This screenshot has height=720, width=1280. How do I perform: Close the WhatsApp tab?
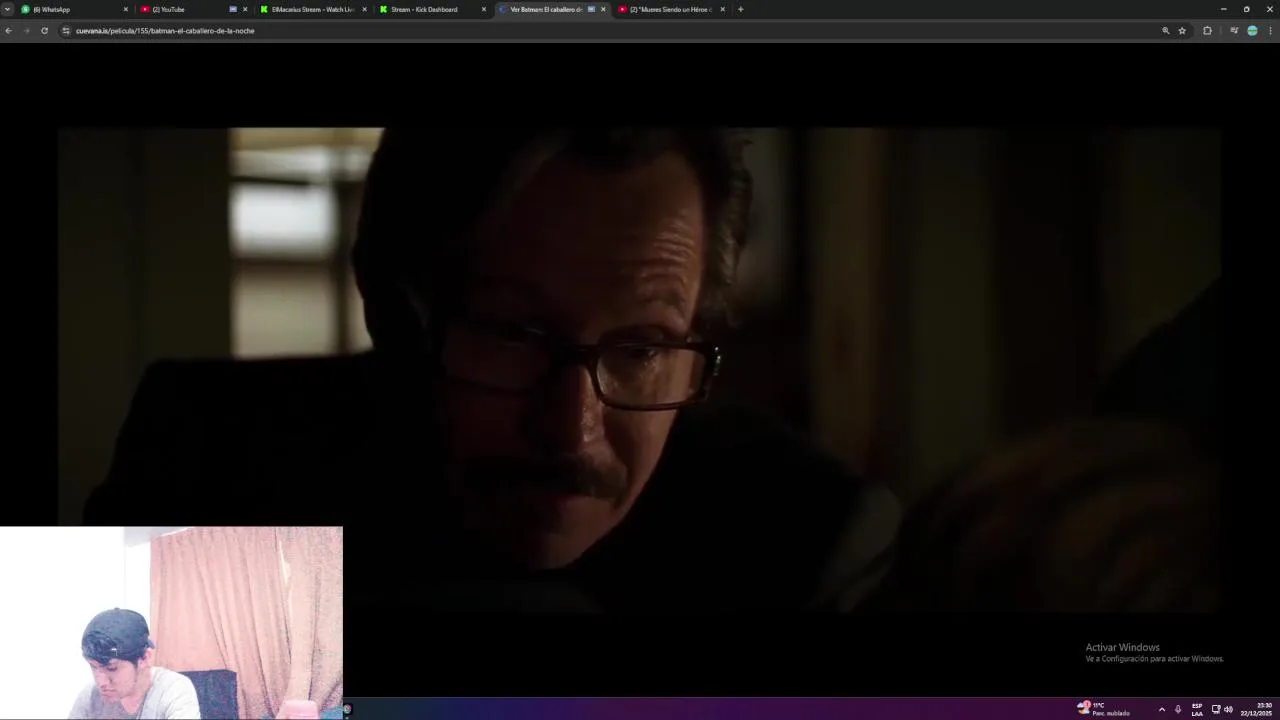coord(125,9)
